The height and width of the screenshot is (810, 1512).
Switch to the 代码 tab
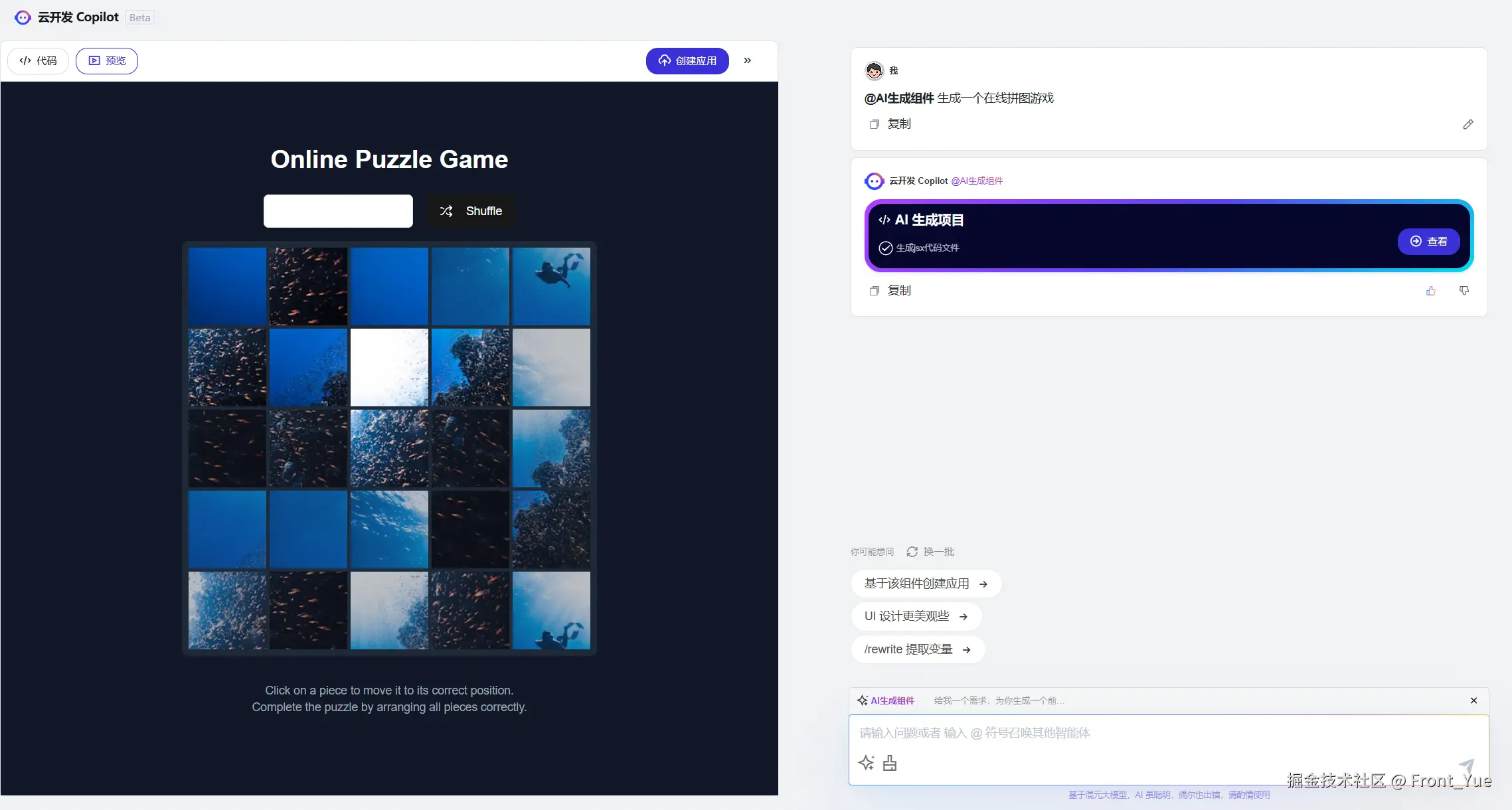[38, 61]
